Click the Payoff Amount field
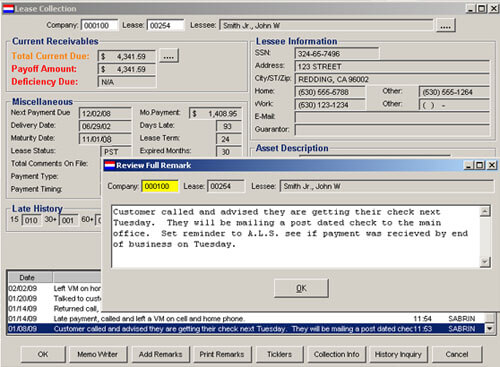 point(127,69)
